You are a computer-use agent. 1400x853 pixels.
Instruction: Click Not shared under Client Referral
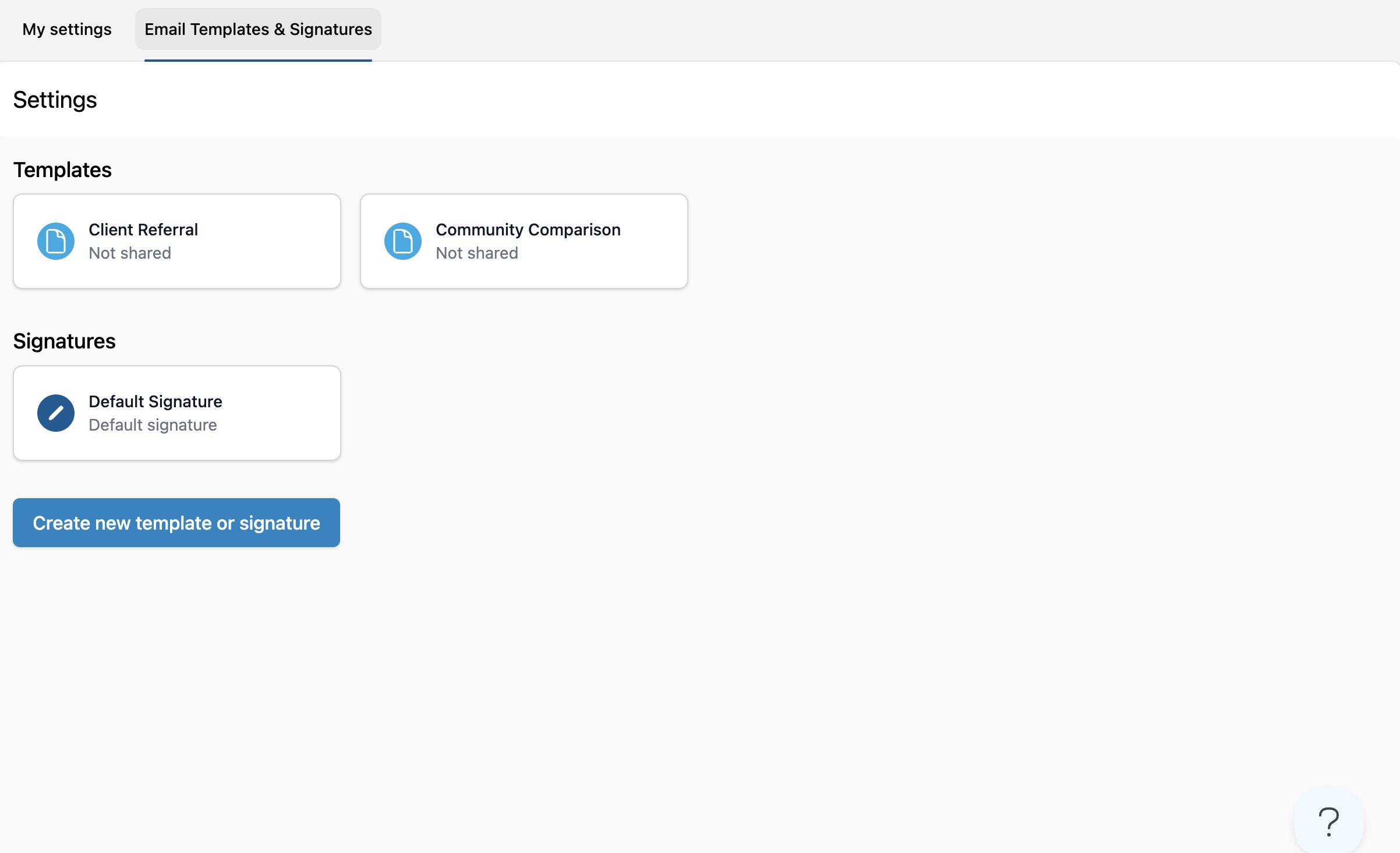(130, 253)
